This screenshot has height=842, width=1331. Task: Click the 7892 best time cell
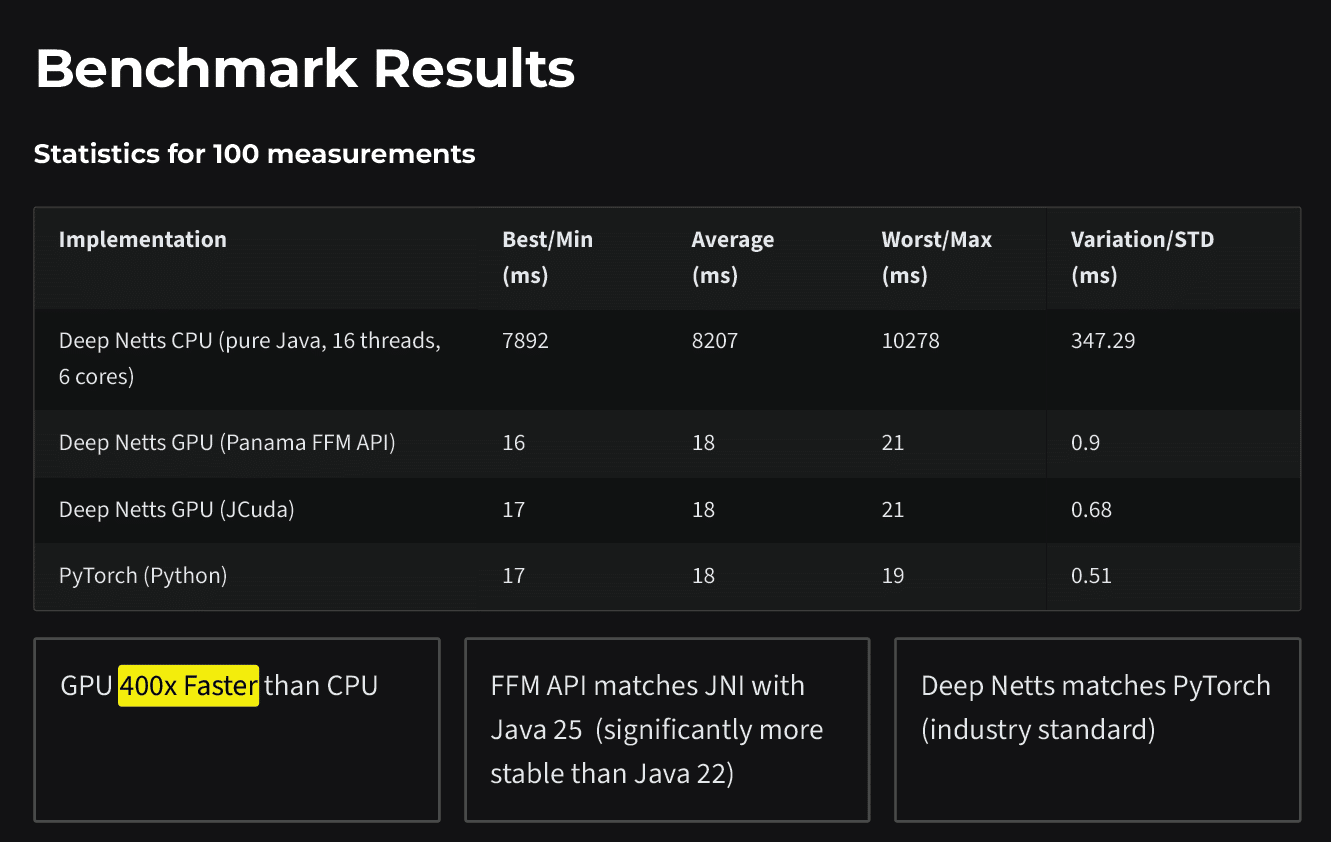coord(526,341)
